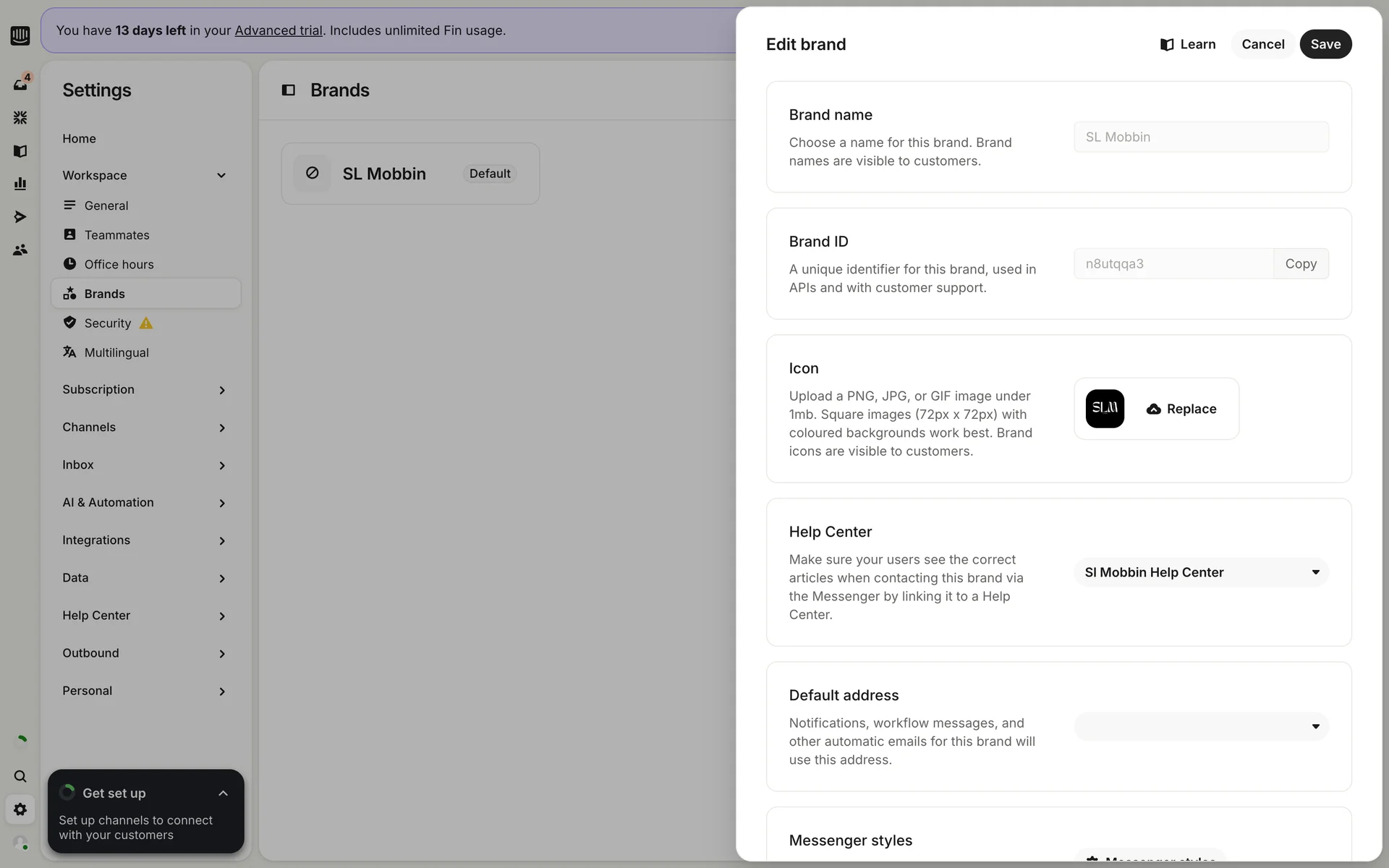Select Security in the settings menu
Screen dimensions: 1389x868
coord(107,323)
